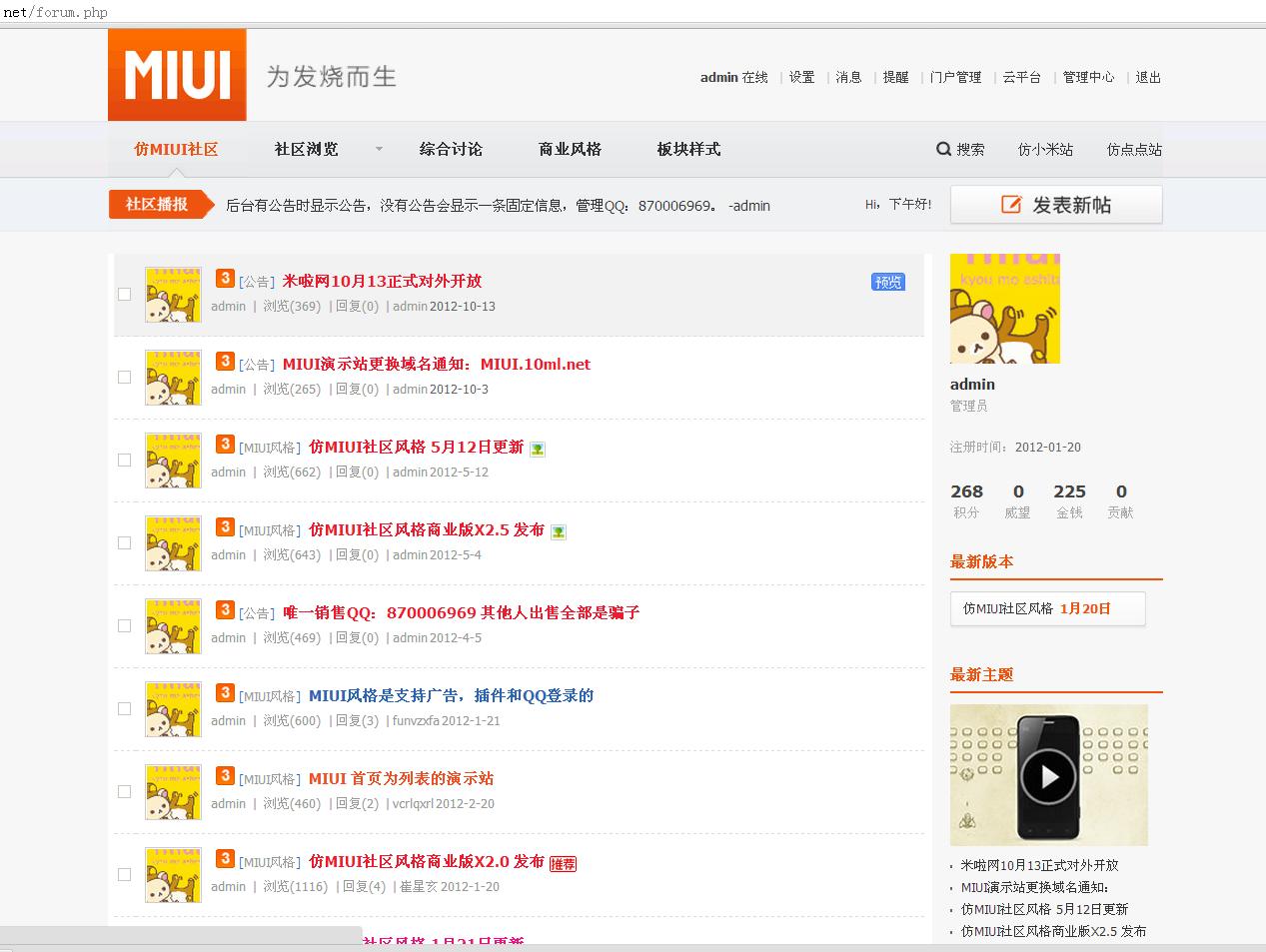Click avatar of 首页为列表的演示站 thread

[x=173, y=791]
